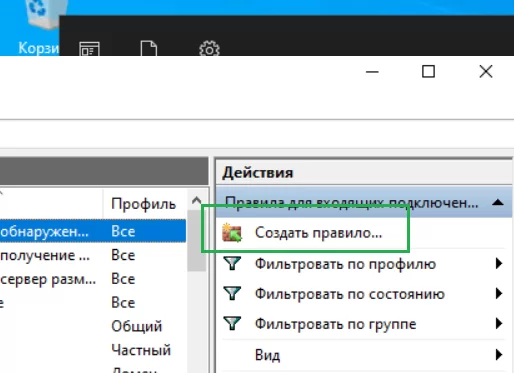
Task: Click the rules list scroll up arrow
Action: coord(197,201)
